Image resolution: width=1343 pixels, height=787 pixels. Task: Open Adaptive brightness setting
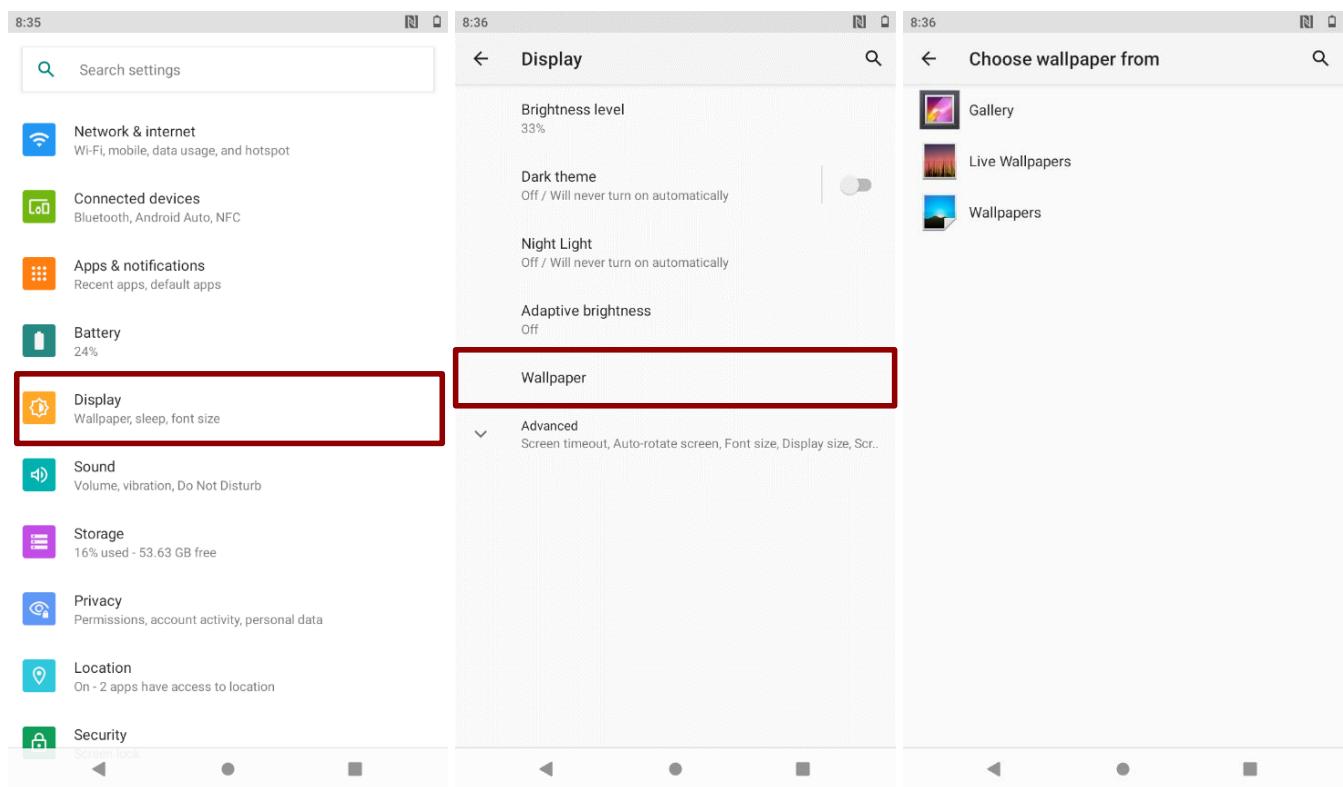(x=675, y=319)
